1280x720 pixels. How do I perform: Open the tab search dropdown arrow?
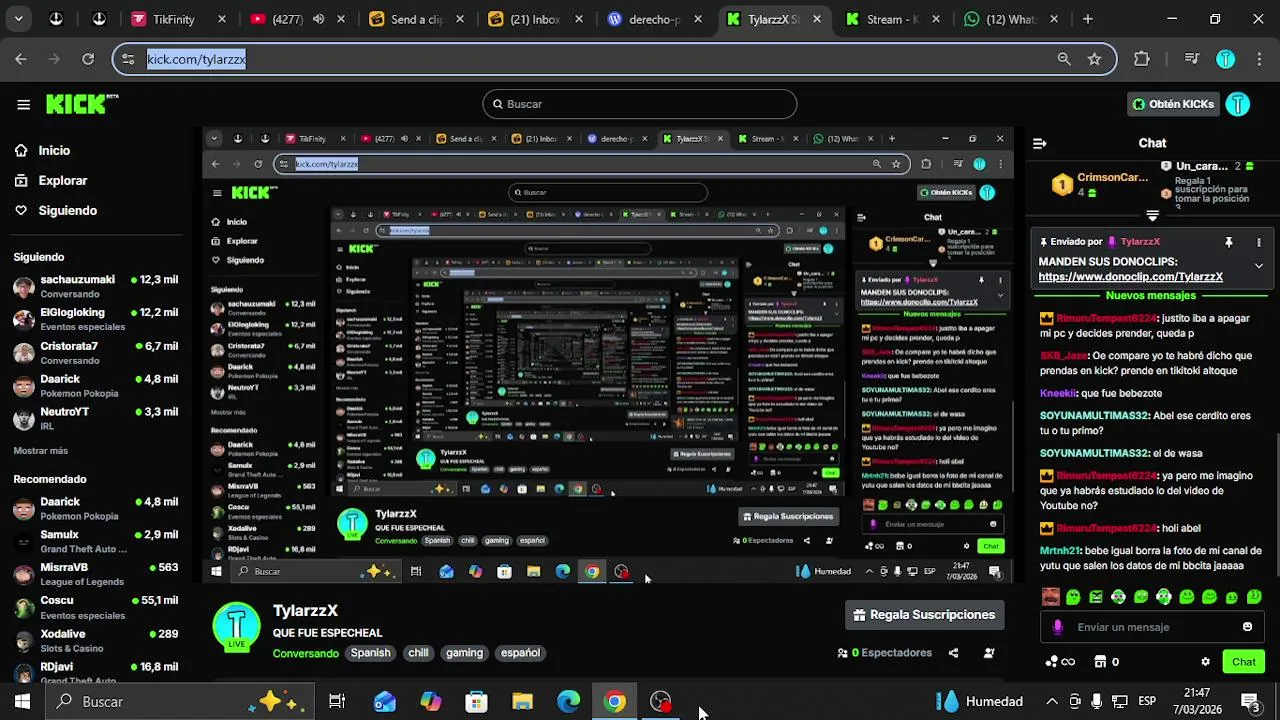coord(18,19)
